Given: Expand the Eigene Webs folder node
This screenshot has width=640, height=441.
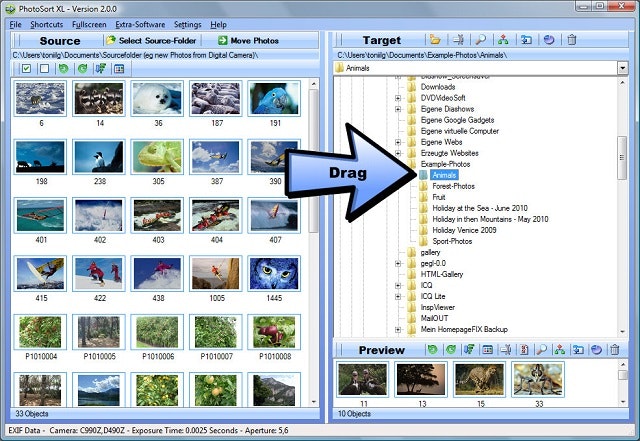Looking at the screenshot, I should (x=398, y=142).
